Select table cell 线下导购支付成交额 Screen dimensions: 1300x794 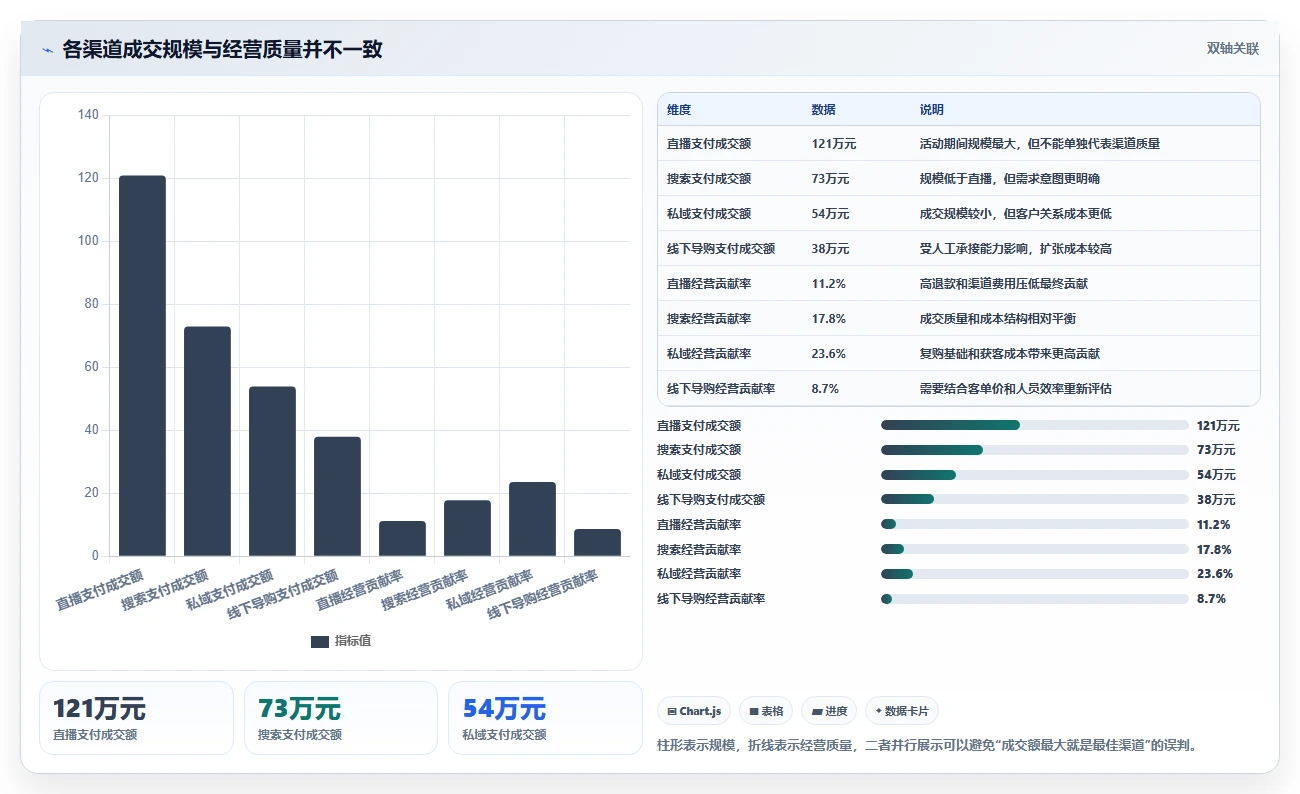tap(721, 249)
